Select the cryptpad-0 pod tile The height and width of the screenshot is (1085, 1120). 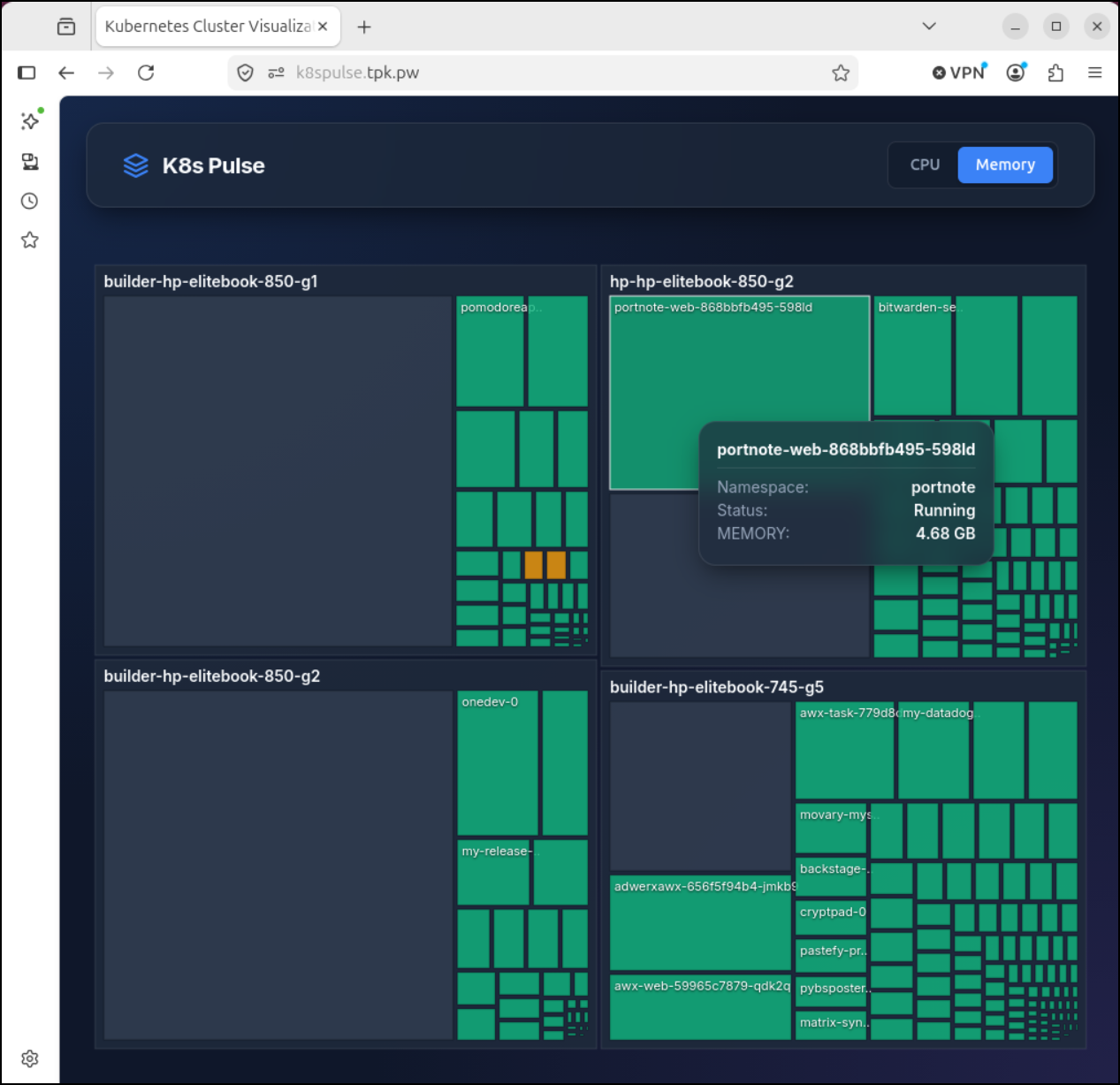[x=831, y=917]
